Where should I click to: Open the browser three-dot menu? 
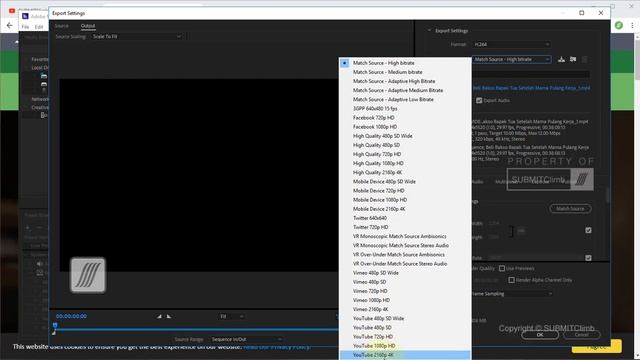(x=632, y=25)
